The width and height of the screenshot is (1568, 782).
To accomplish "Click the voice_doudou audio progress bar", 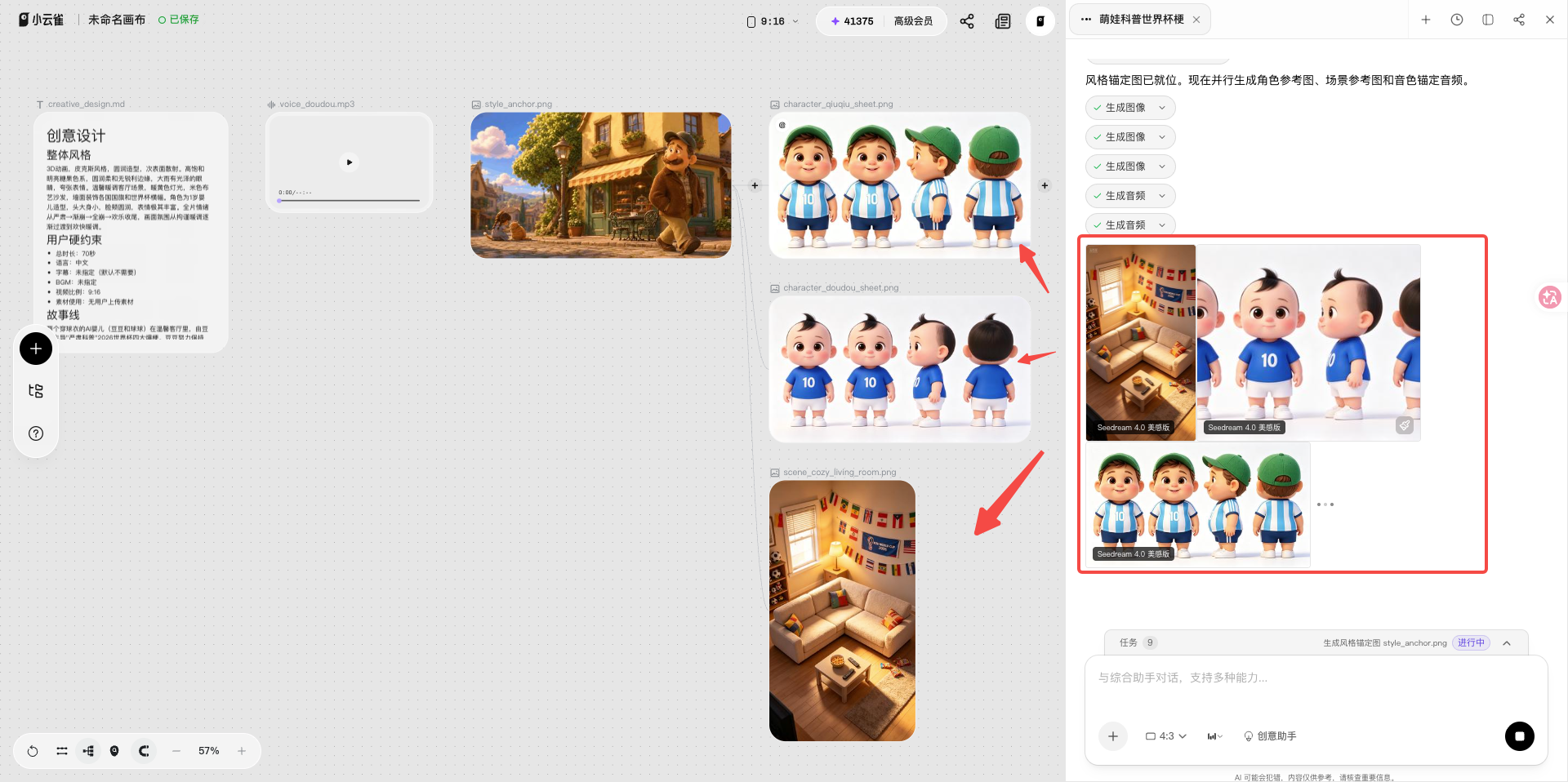I will point(349,200).
